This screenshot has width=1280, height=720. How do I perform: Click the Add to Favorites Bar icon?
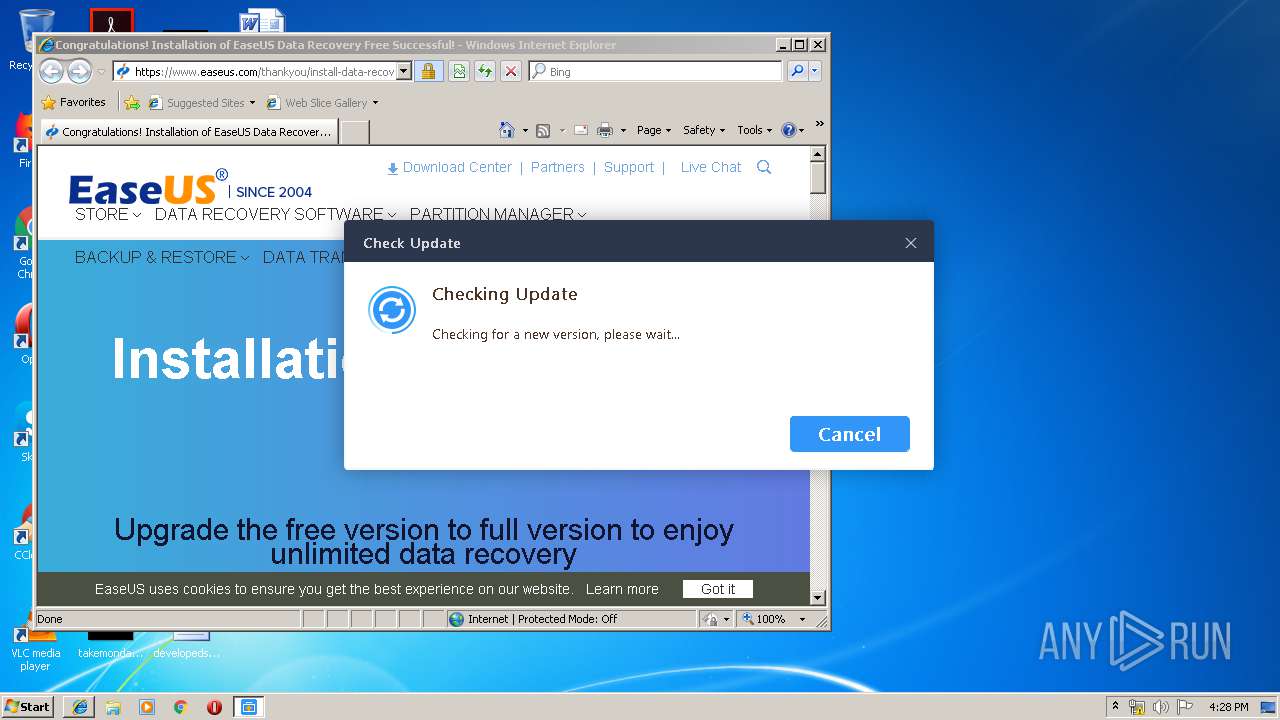[131, 102]
